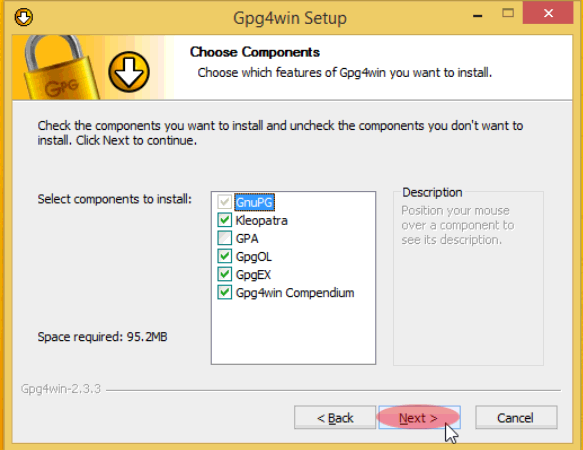The height and width of the screenshot is (450, 583).
Task: Cancel the Gpg4win setup
Action: pos(516,418)
